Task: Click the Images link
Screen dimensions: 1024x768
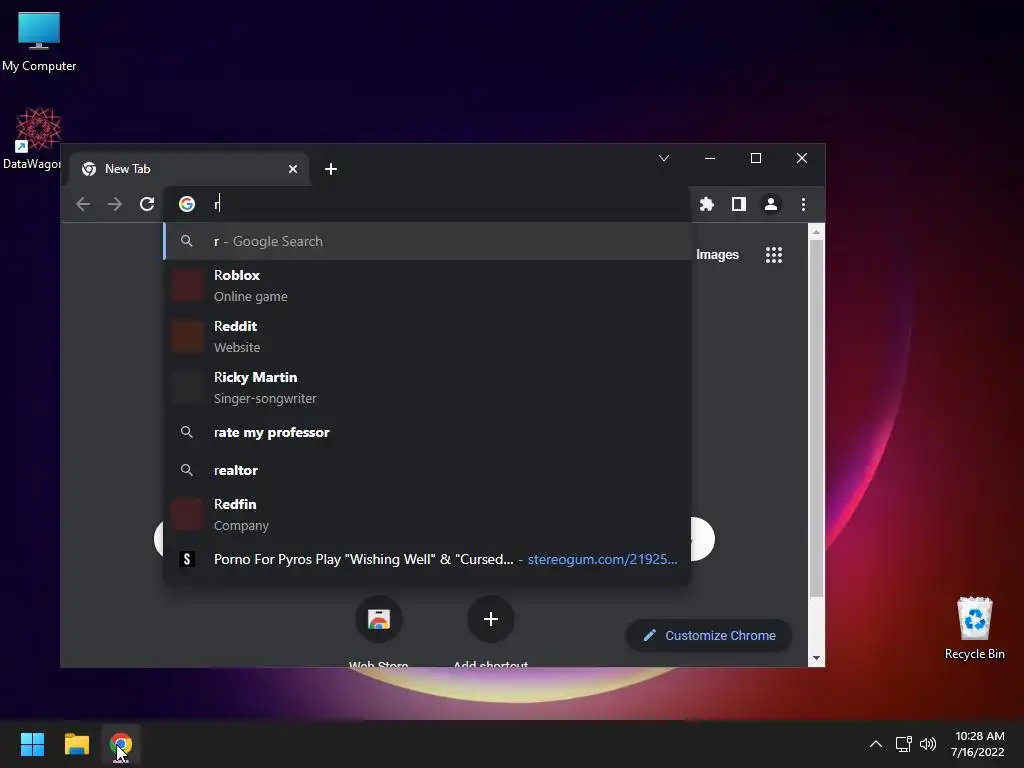Action: [x=717, y=255]
